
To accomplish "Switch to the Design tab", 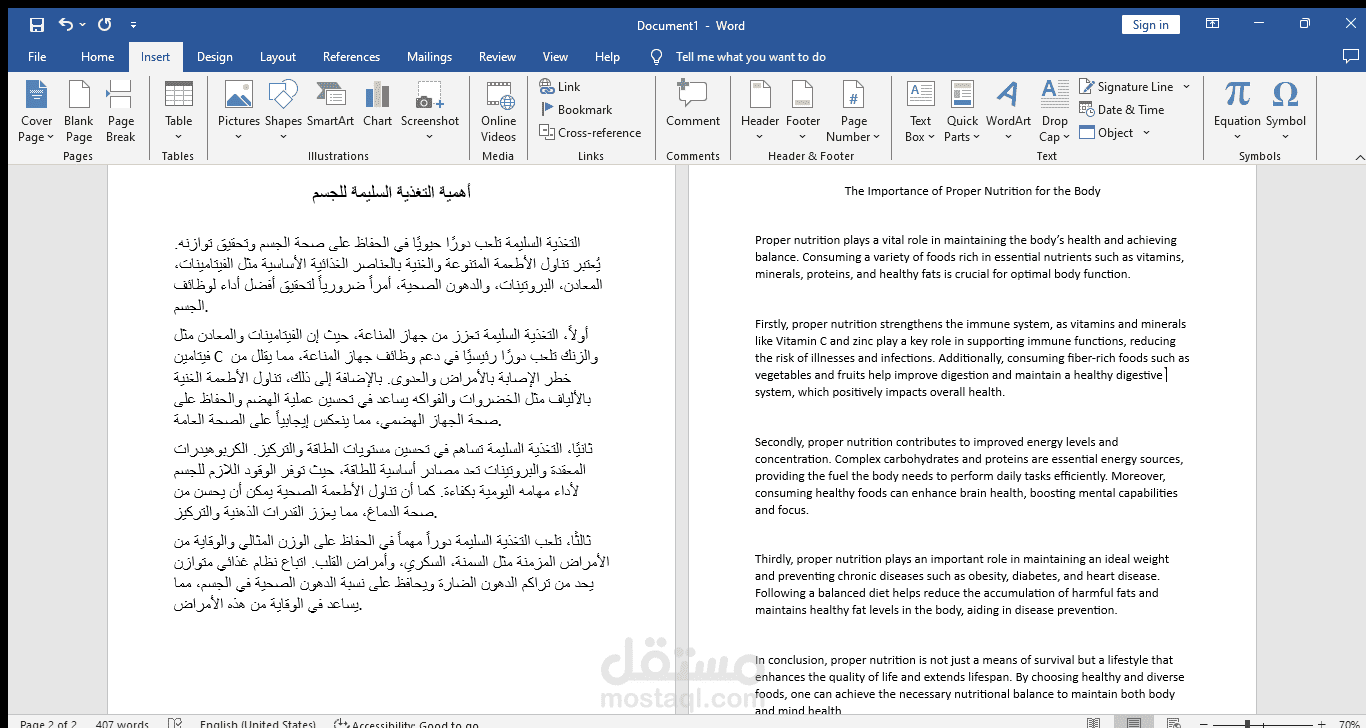I will point(214,57).
